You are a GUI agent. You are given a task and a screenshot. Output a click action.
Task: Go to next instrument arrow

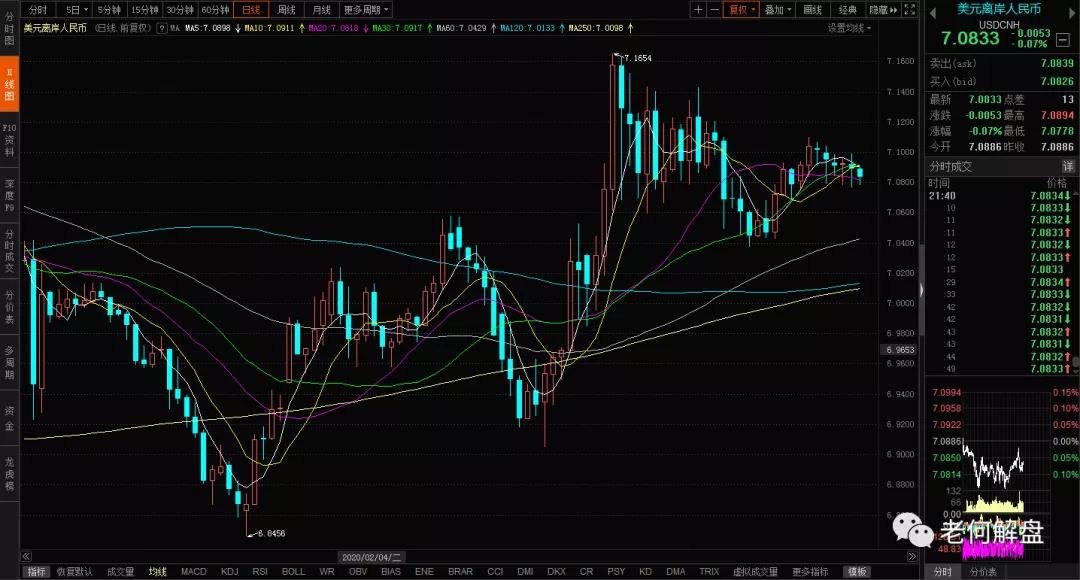(1070, 13)
